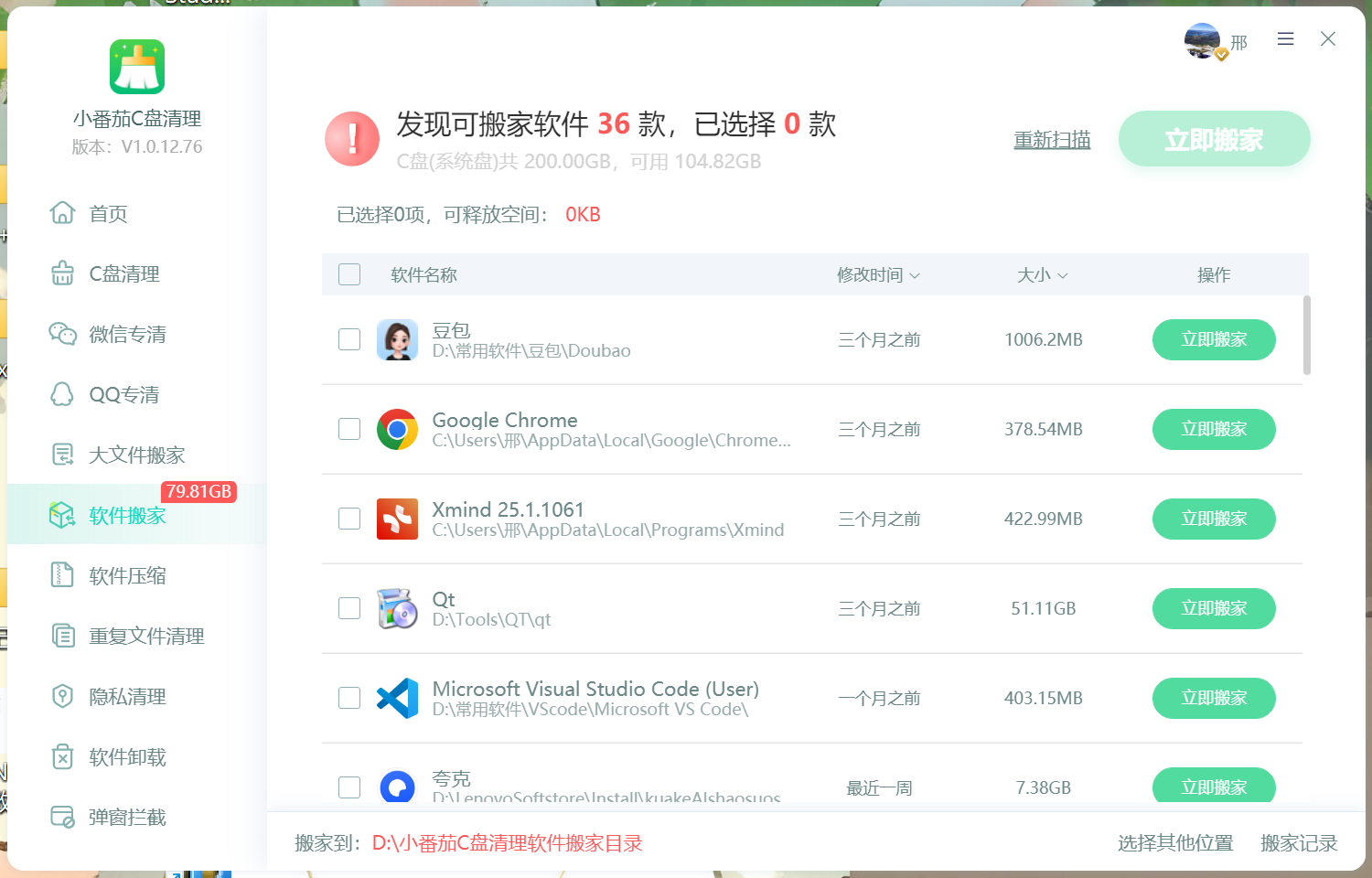
Task: Check the Qt row checkbox
Action: click(349, 608)
